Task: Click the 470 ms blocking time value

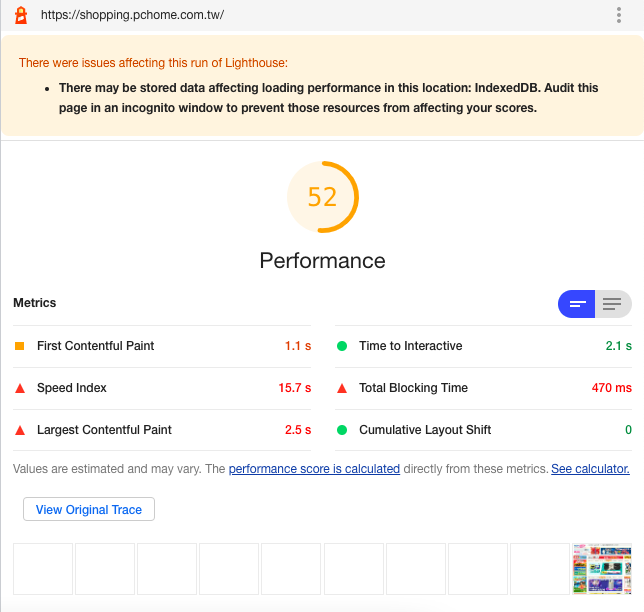Action: click(x=612, y=388)
